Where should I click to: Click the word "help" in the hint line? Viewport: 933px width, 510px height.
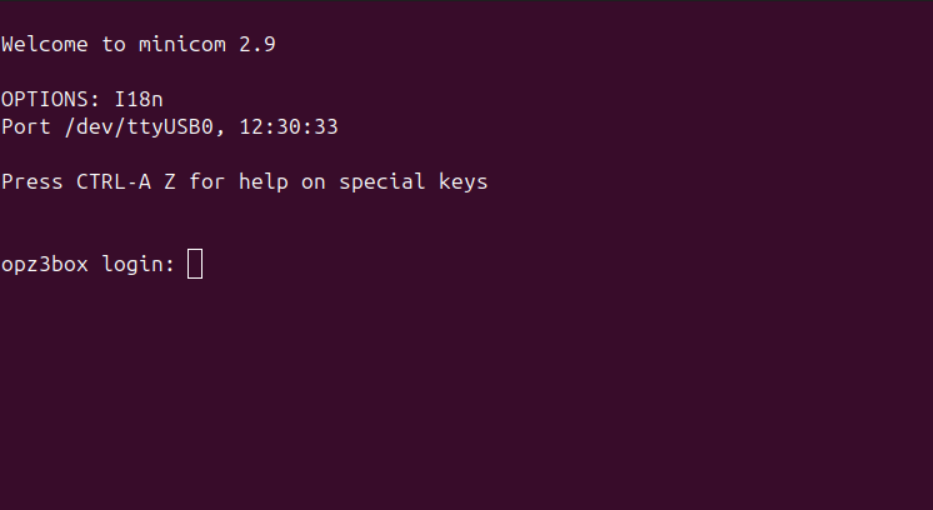click(x=264, y=182)
